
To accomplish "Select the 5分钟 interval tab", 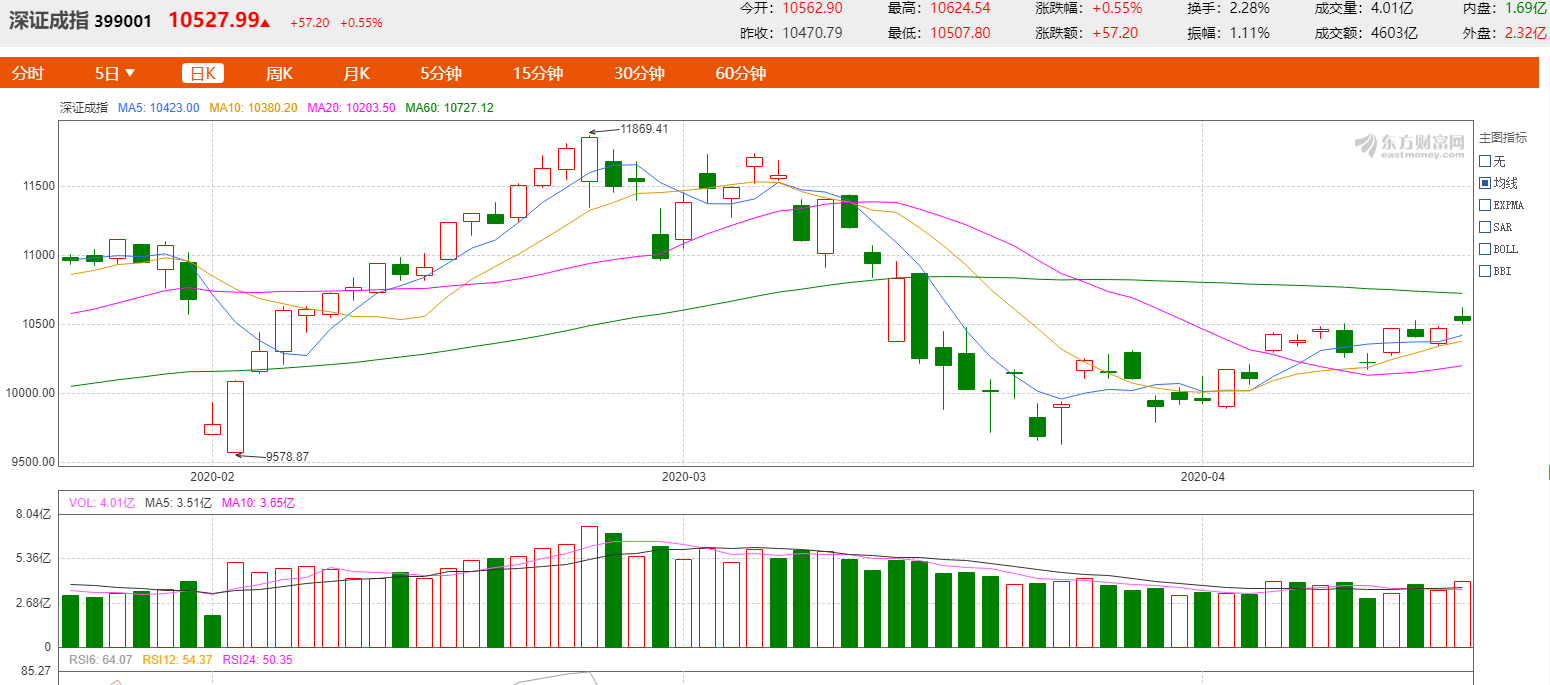I will click(440, 73).
